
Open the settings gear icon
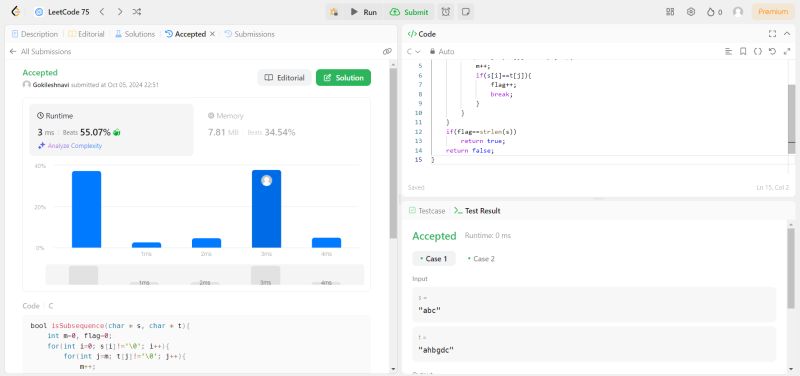point(691,12)
